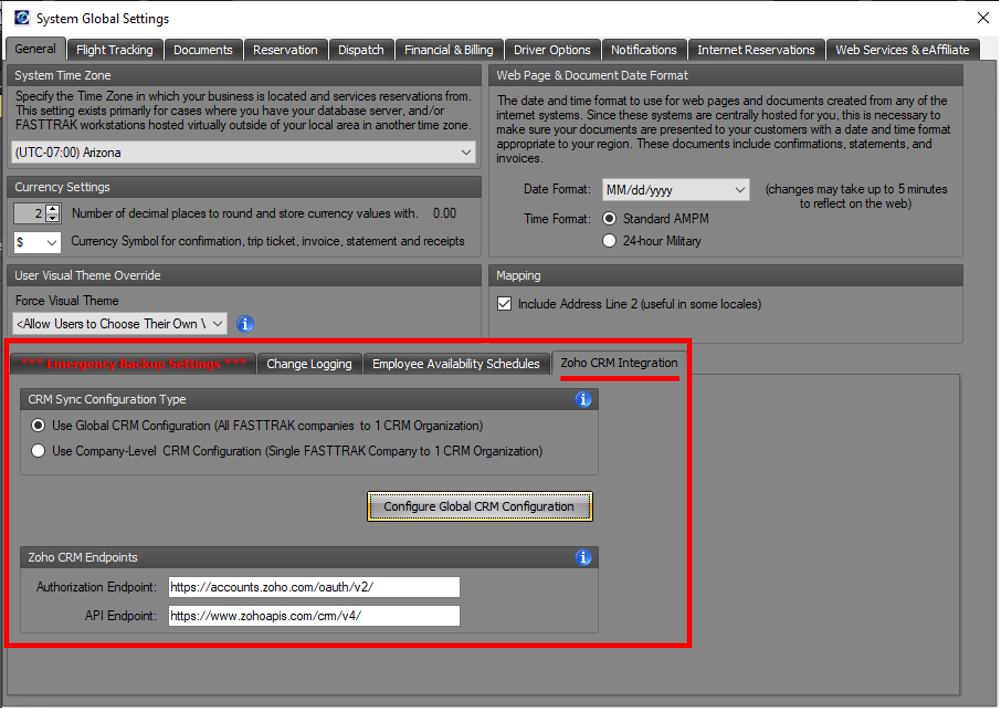The image size is (999, 708).
Task: Open the Employee Availability Schedules tab
Action: point(456,363)
